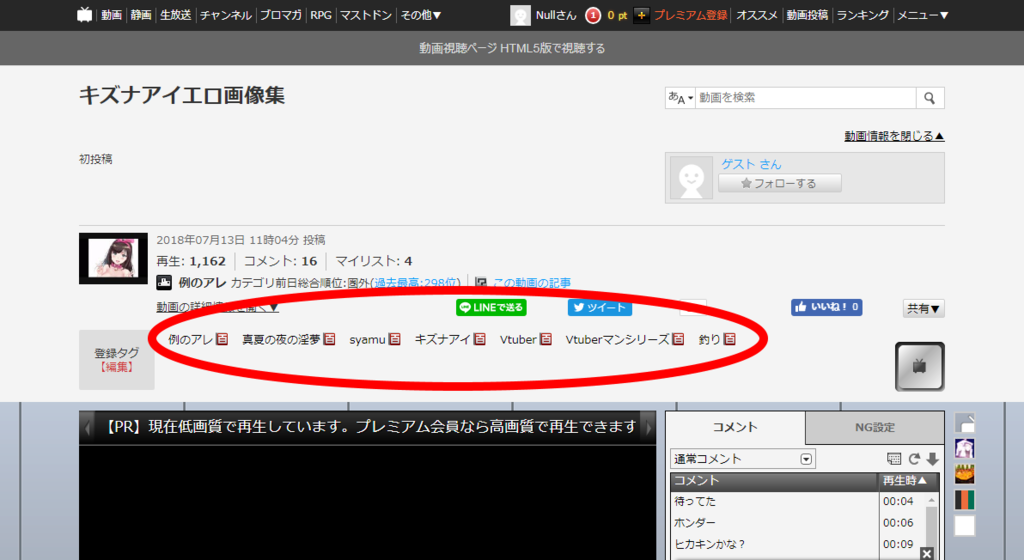Viewport: 1024px width, 560px height.
Task: Open the RPG menu item
Action: coord(321,14)
